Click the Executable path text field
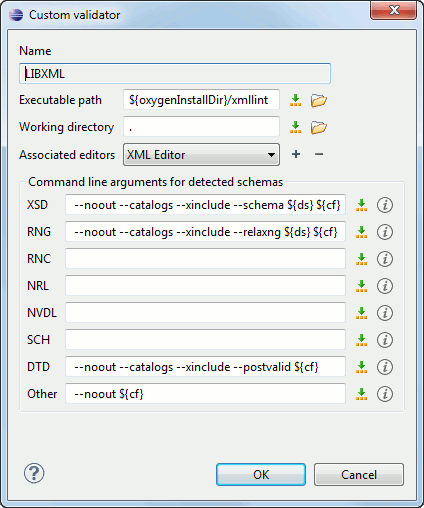This screenshot has width=424, height=508. 201,99
